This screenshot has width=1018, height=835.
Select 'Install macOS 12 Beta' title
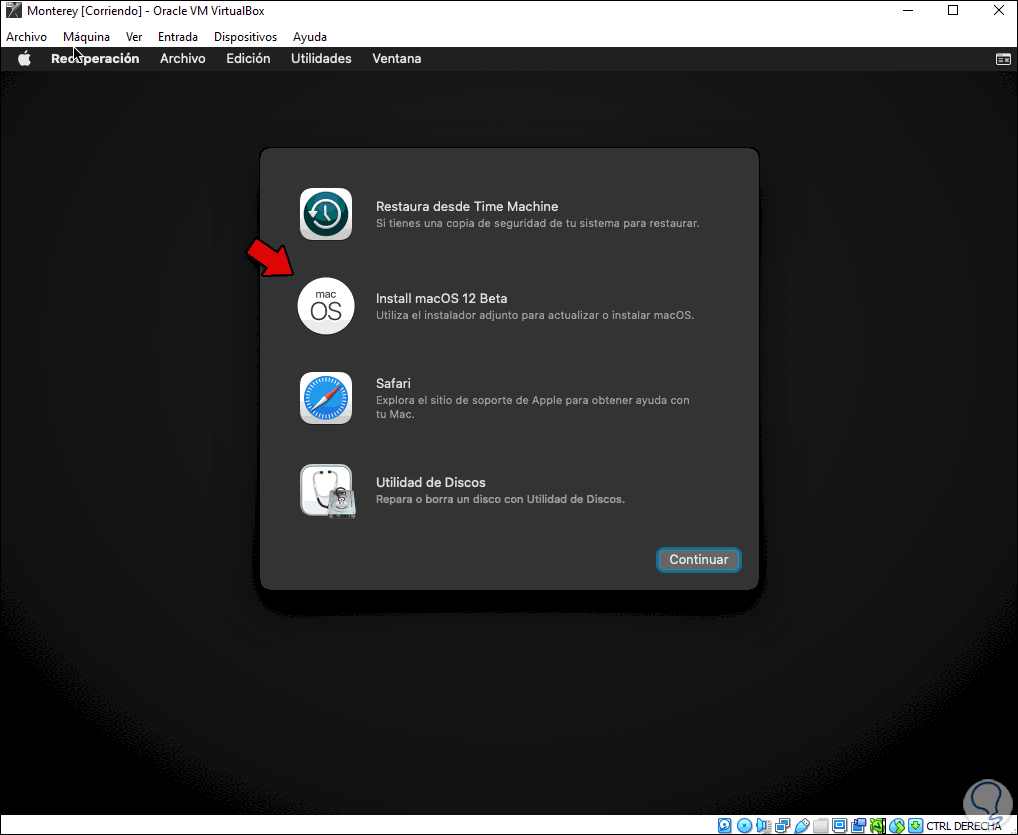tap(441, 299)
